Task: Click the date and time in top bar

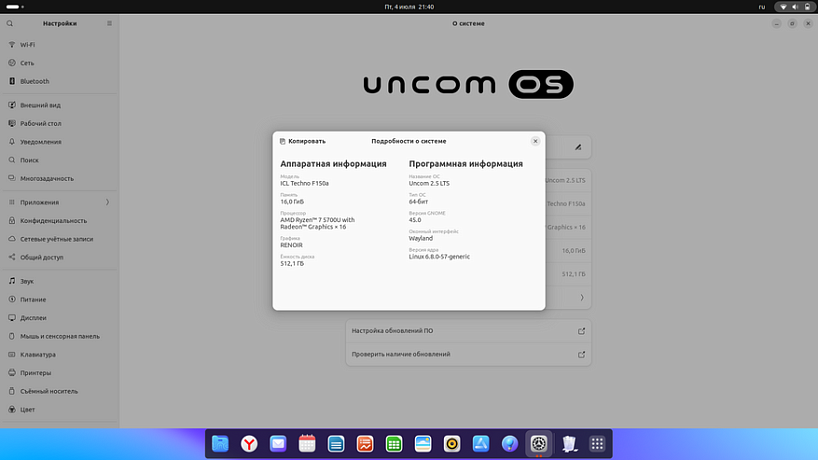Action: (x=409, y=6)
